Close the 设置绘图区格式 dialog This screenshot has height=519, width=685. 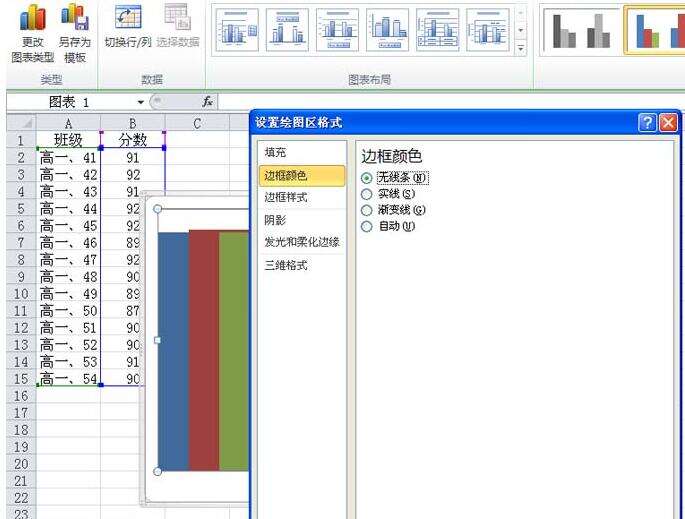tap(668, 123)
